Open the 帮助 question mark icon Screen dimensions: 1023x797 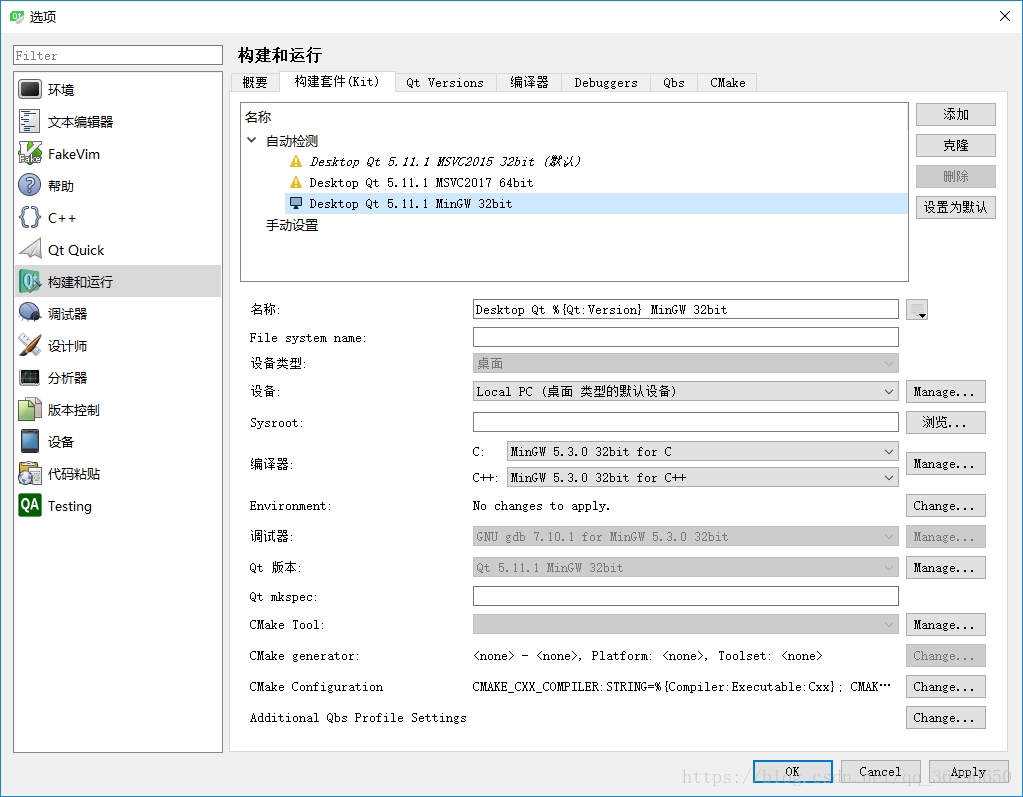tap(30, 185)
